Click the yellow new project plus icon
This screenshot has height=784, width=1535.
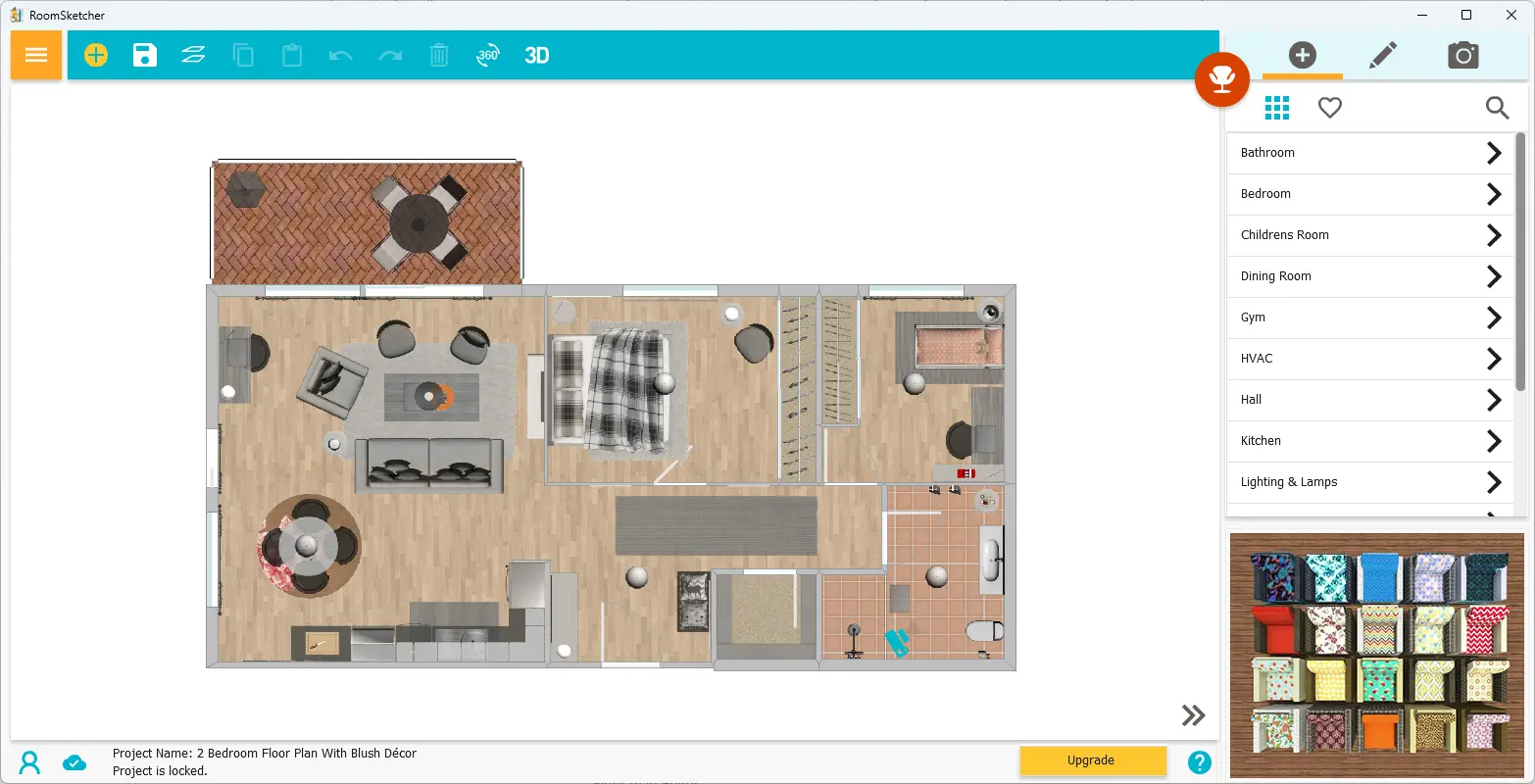click(x=96, y=55)
